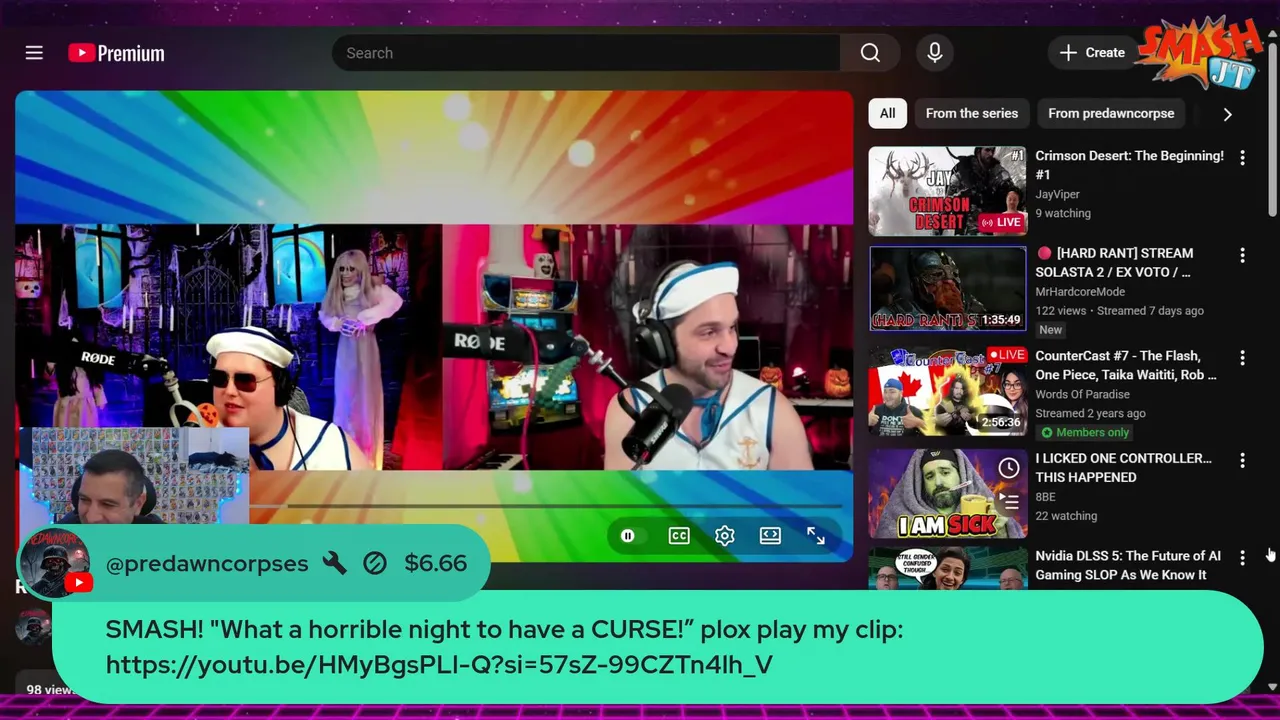Open options menu for Crimson Desert video
Viewport: 1280px width, 720px height.
click(1242, 158)
